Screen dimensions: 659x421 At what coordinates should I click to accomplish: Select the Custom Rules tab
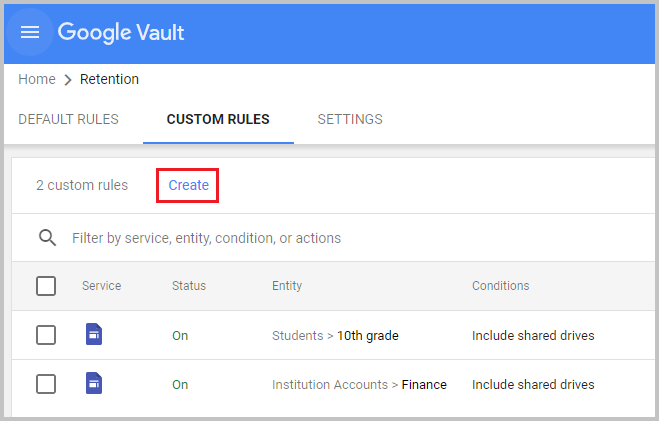tap(218, 119)
